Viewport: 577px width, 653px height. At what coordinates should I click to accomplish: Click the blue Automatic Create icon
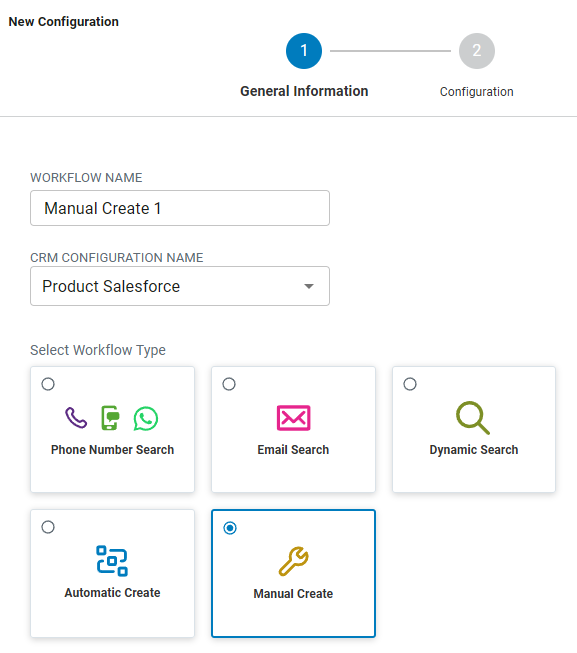point(112,561)
